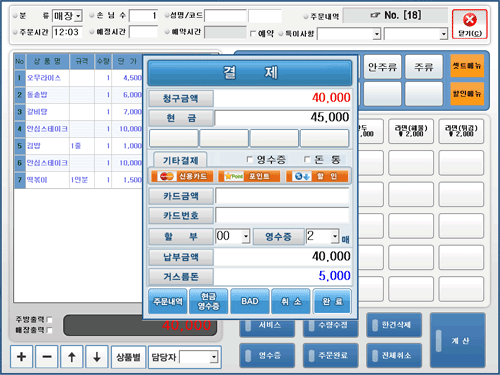The image size is (500, 375).
Task: Move selection up with arrow icon
Action: click(x=72, y=357)
